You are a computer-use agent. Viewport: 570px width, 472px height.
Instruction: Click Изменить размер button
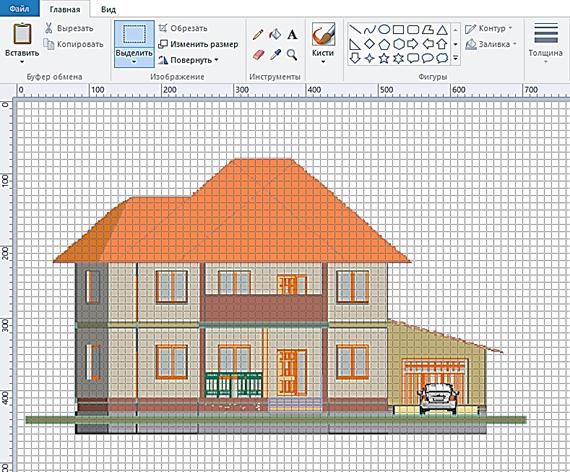point(198,44)
